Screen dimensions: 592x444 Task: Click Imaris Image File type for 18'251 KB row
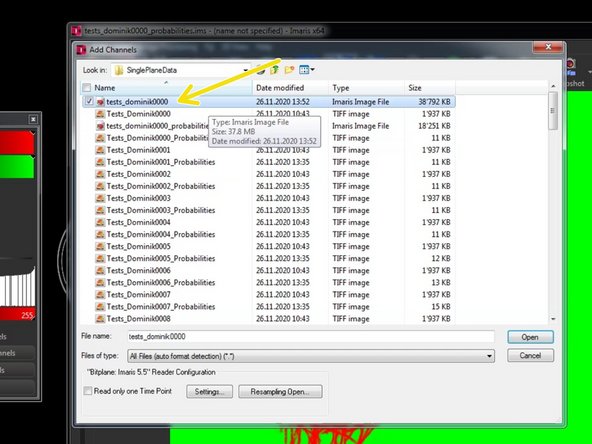coord(361,126)
